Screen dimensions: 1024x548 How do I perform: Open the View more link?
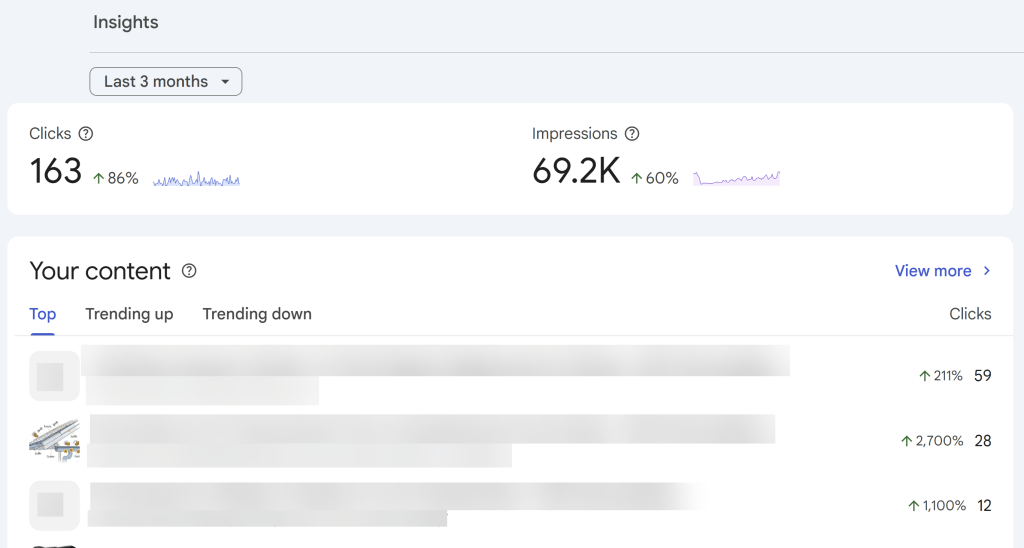click(x=933, y=271)
